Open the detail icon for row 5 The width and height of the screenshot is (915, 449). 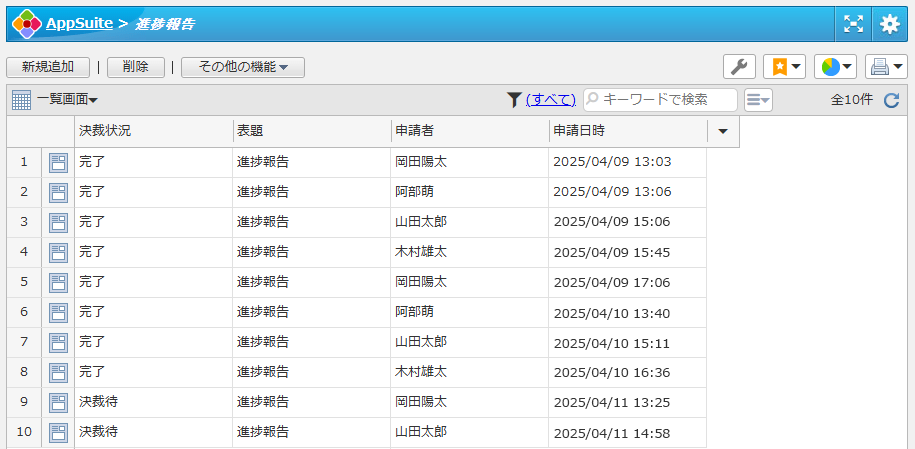[x=58, y=282]
